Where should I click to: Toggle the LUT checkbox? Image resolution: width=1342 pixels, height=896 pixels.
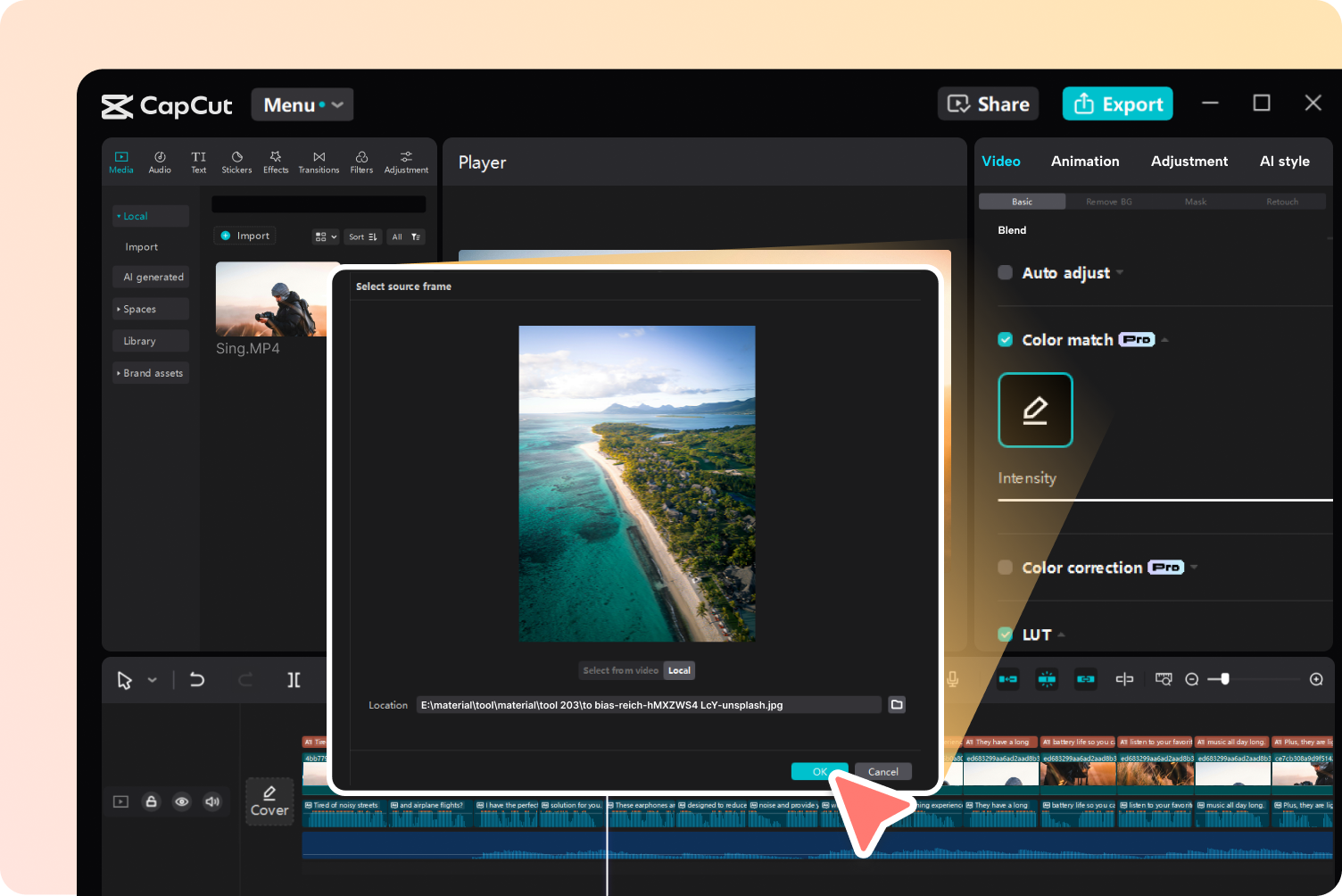click(x=1006, y=634)
